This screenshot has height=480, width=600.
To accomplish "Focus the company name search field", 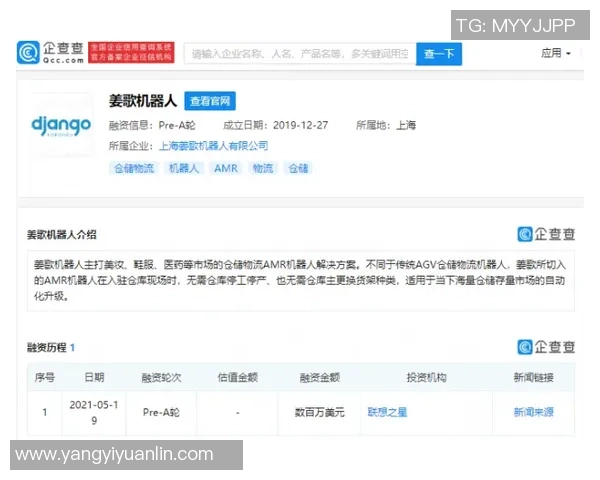I will (300, 54).
